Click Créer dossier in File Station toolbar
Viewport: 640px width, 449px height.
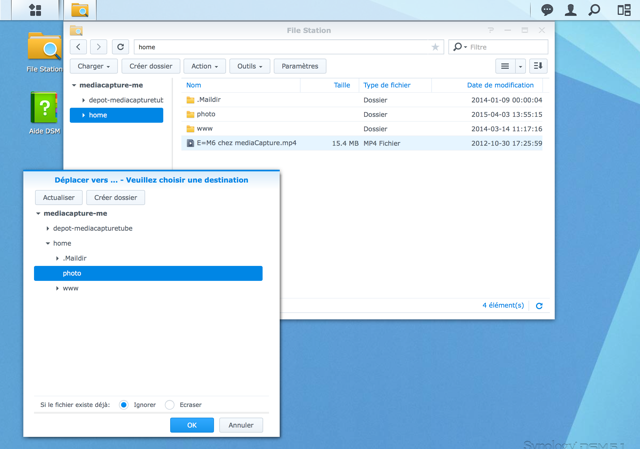[x=151, y=66]
